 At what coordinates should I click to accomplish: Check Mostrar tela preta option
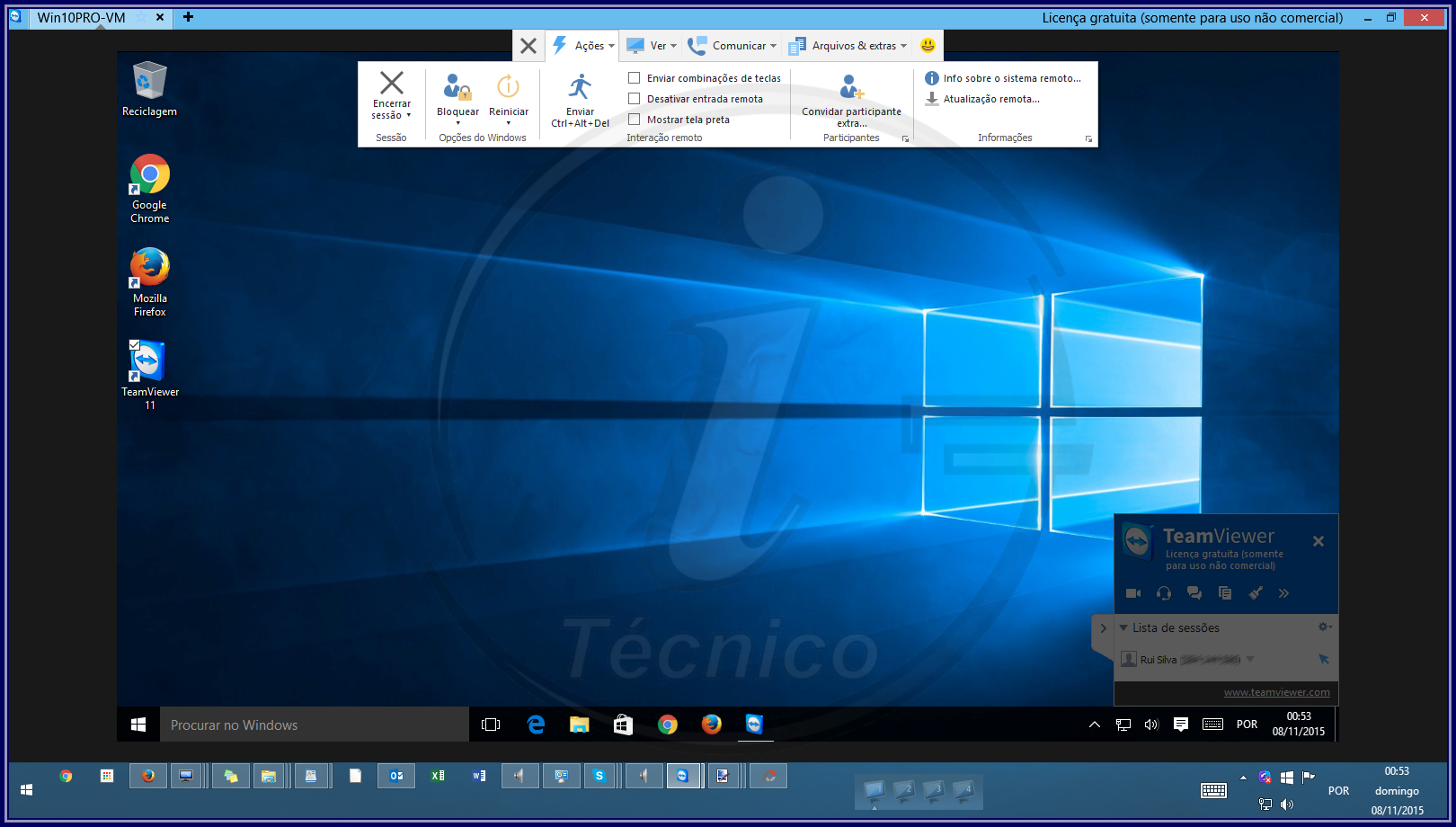pyautogui.click(x=635, y=120)
